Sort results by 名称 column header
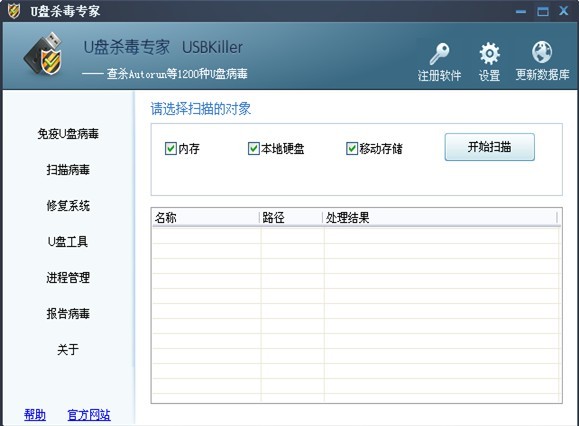The width and height of the screenshot is (579, 426). (x=206, y=217)
